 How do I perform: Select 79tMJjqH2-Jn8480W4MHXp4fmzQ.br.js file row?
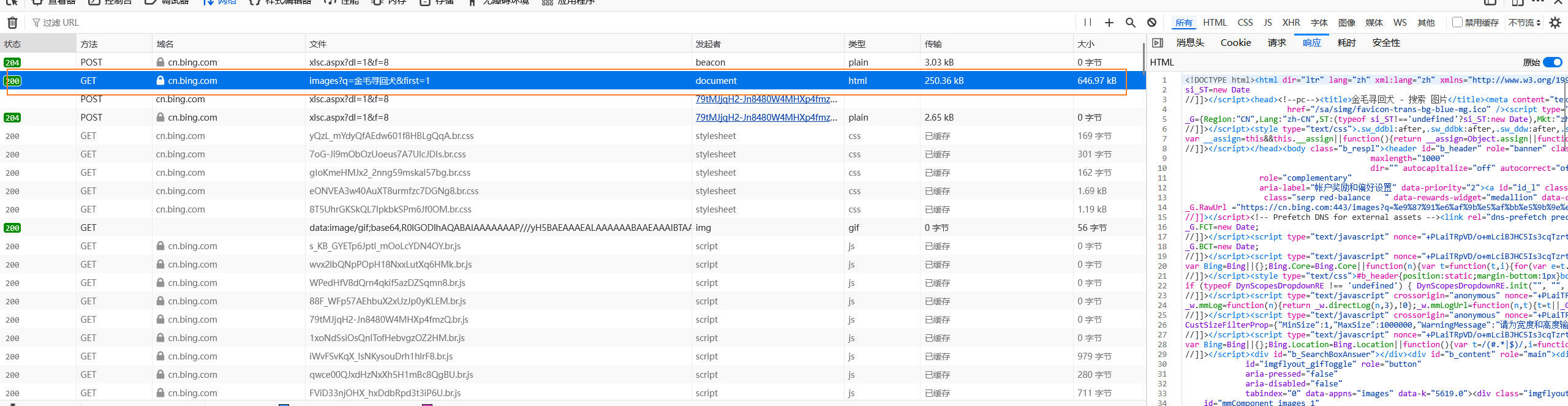pos(573,320)
